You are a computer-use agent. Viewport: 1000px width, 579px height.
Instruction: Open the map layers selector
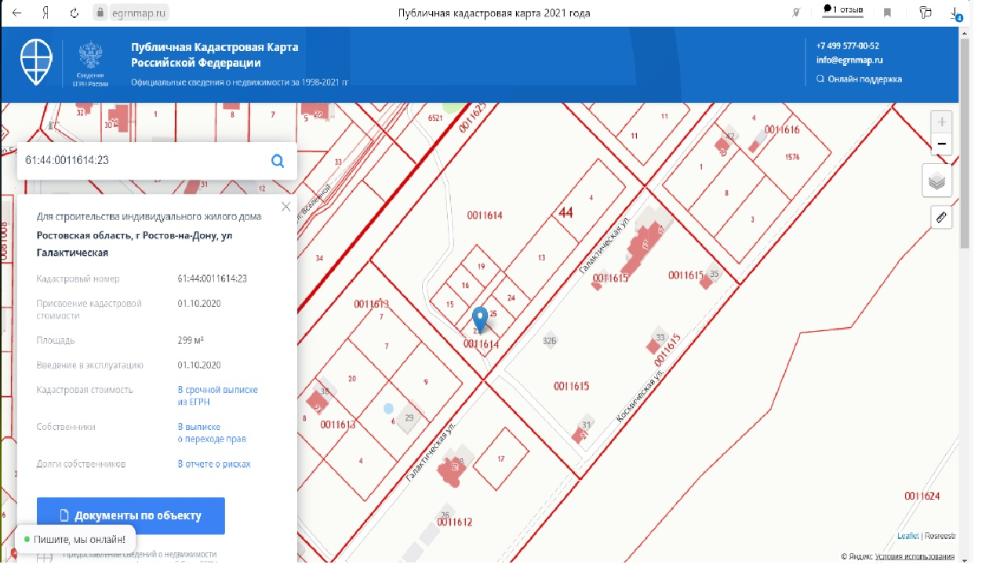938,181
